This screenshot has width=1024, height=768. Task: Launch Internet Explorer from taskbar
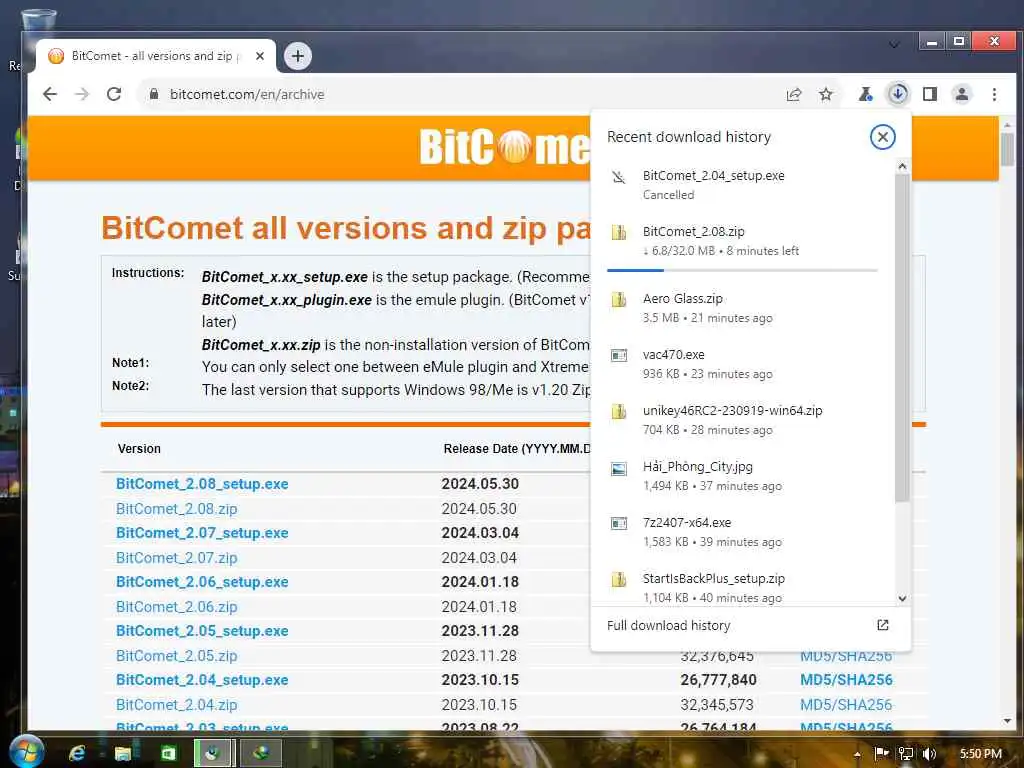77,753
